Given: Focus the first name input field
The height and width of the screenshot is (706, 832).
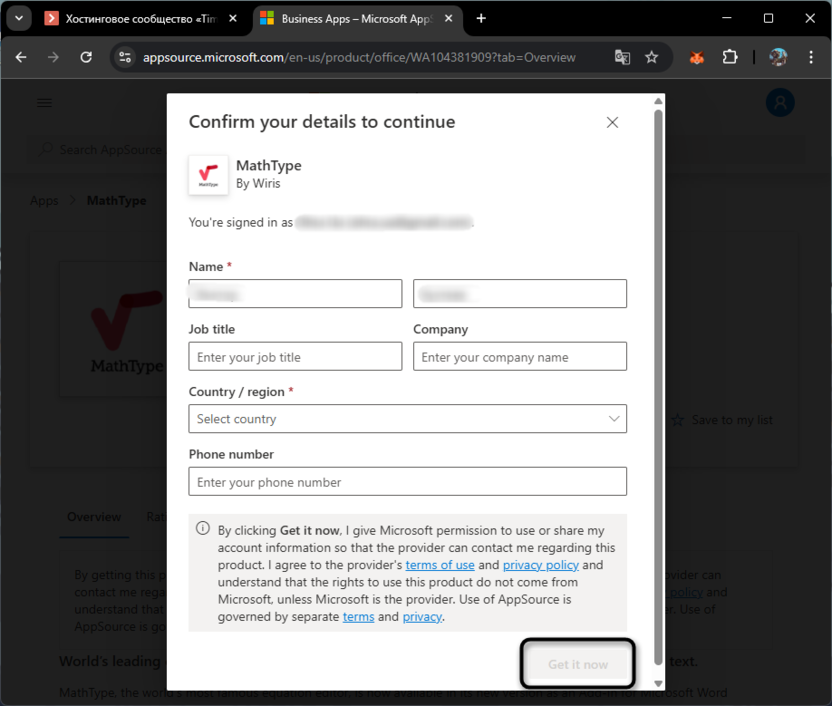Looking at the screenshot, I should [295, 293].
